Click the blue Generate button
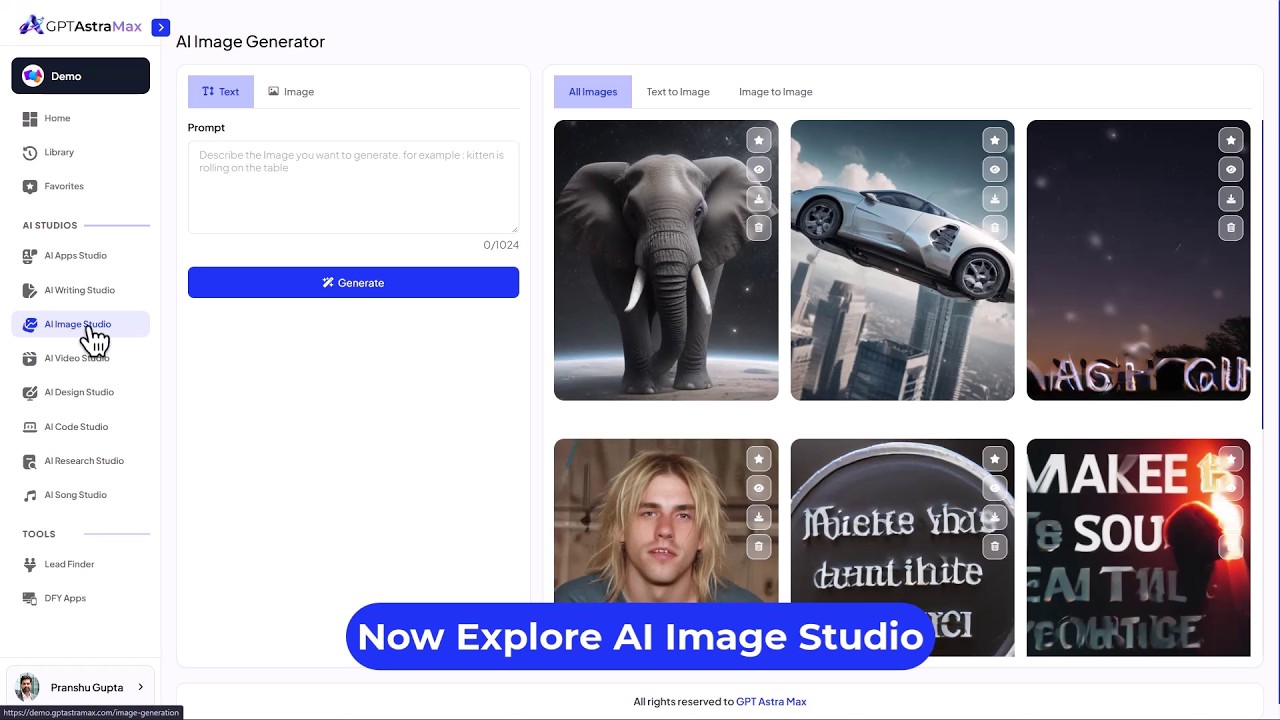Screen dimensions: 1280x720 coord(353,283)
